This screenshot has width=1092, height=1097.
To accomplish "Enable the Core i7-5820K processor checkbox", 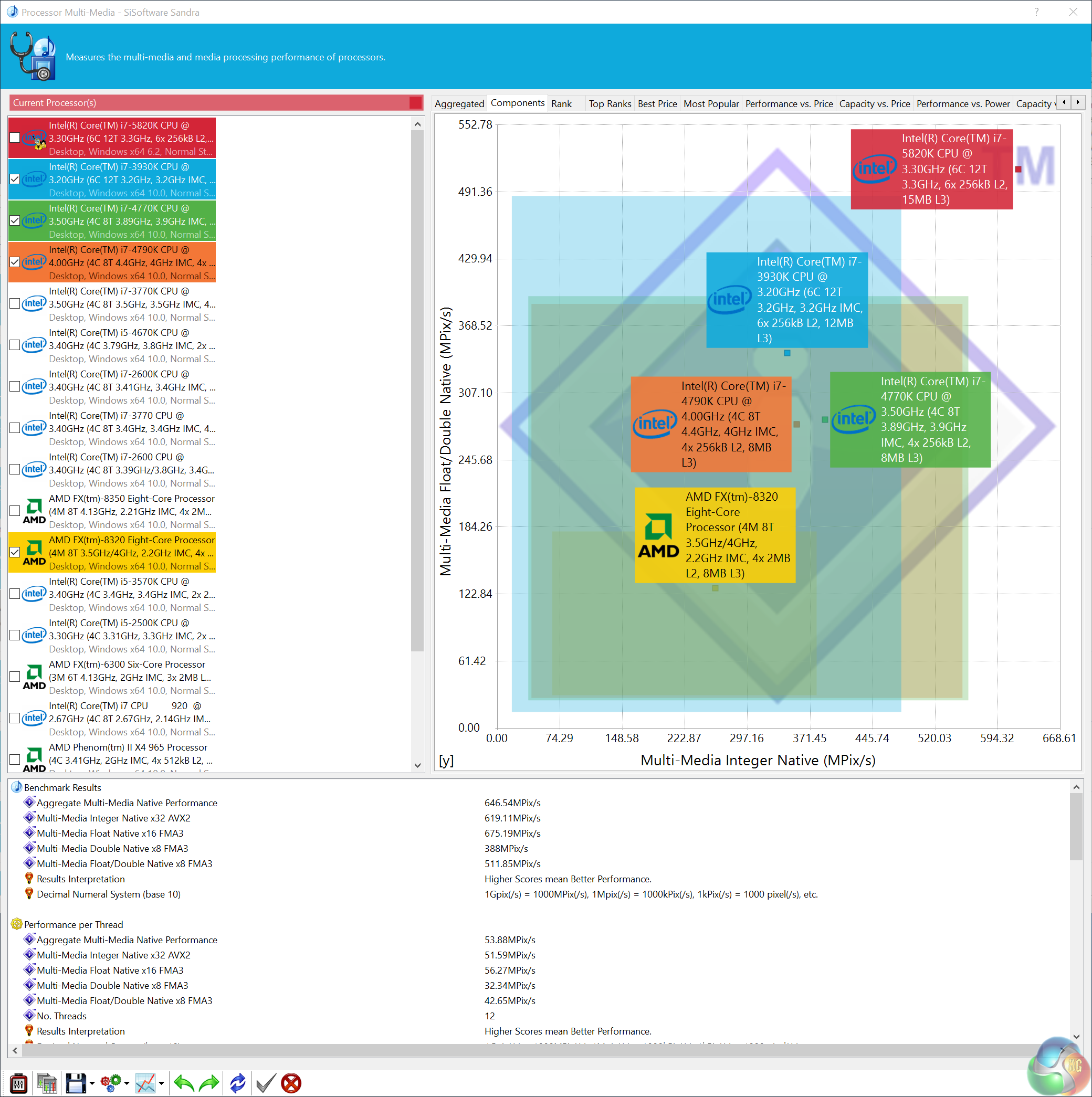I will click(x=15, y=138).
